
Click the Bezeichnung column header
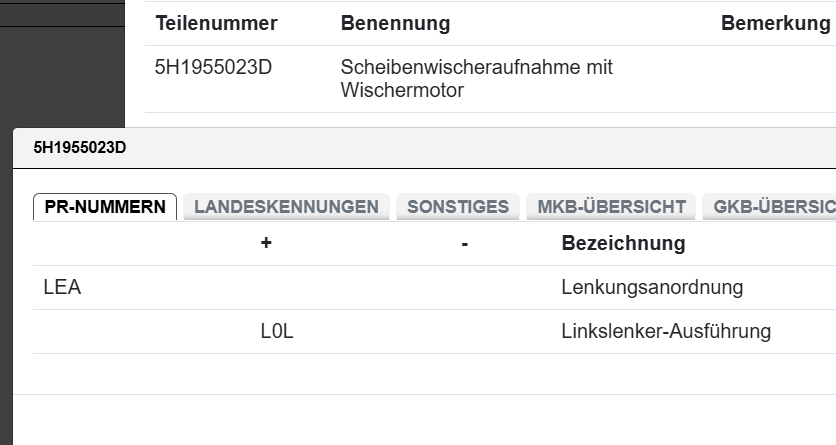pyautogui.click(x=623, y=243)
